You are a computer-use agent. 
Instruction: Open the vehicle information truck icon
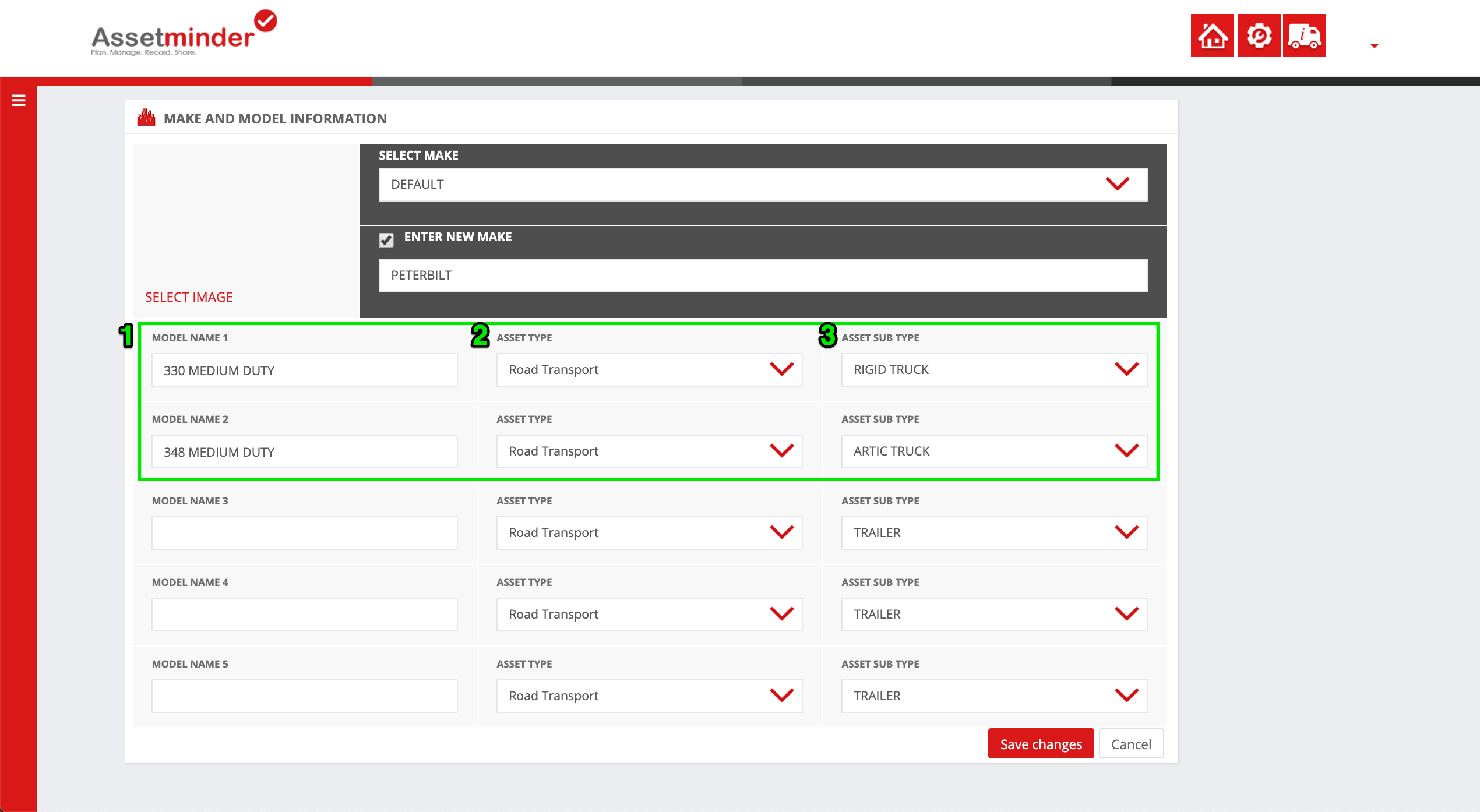[1304, 36]
